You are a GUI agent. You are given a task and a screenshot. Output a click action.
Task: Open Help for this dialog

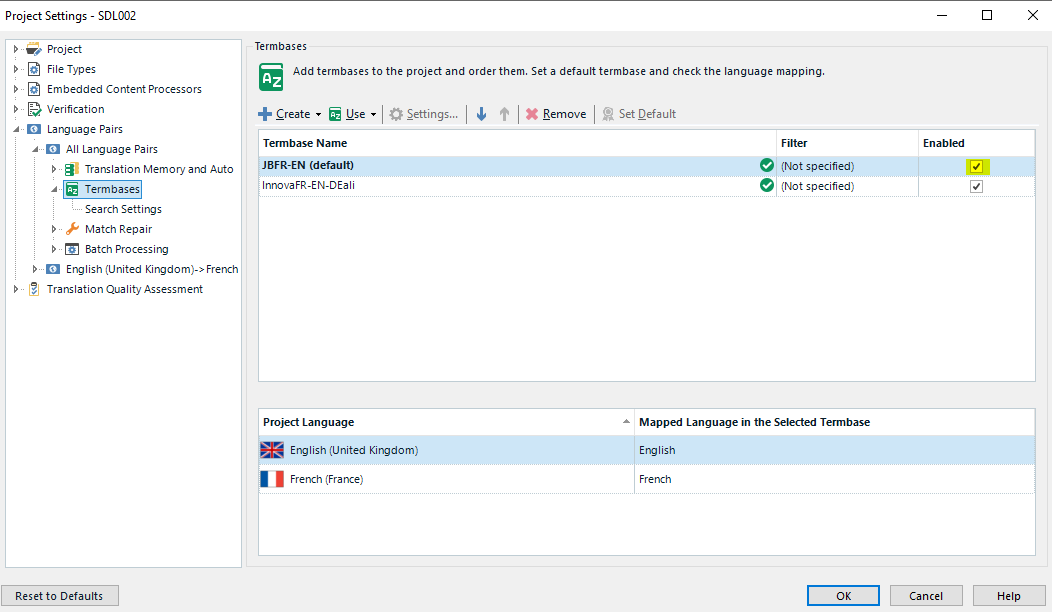pos(1008,596)
